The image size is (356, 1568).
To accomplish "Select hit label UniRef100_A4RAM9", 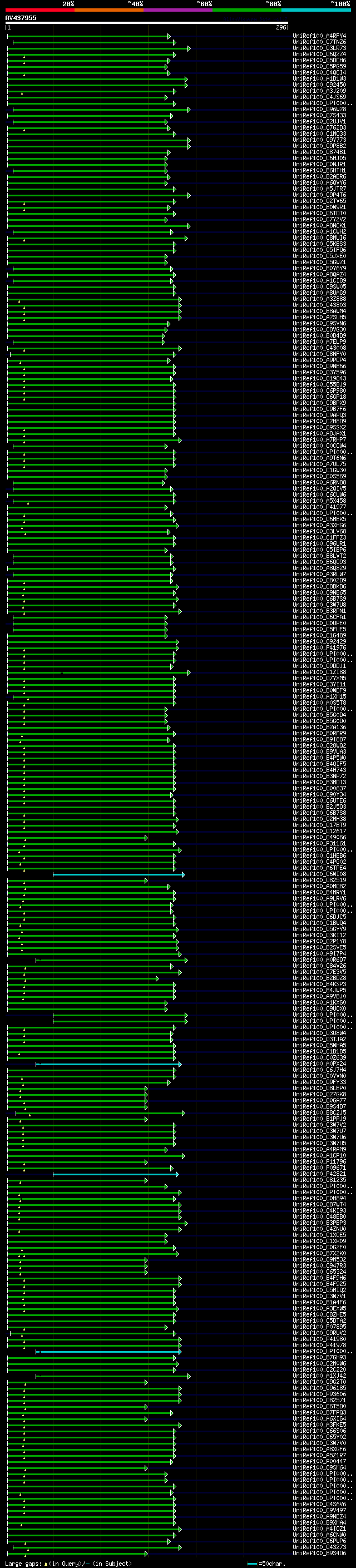I will point(319,1150).
